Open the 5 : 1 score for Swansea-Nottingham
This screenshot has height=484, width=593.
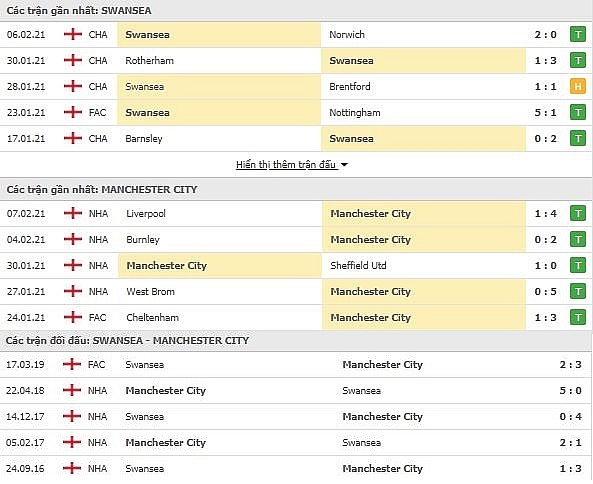(x=545, y=113)
